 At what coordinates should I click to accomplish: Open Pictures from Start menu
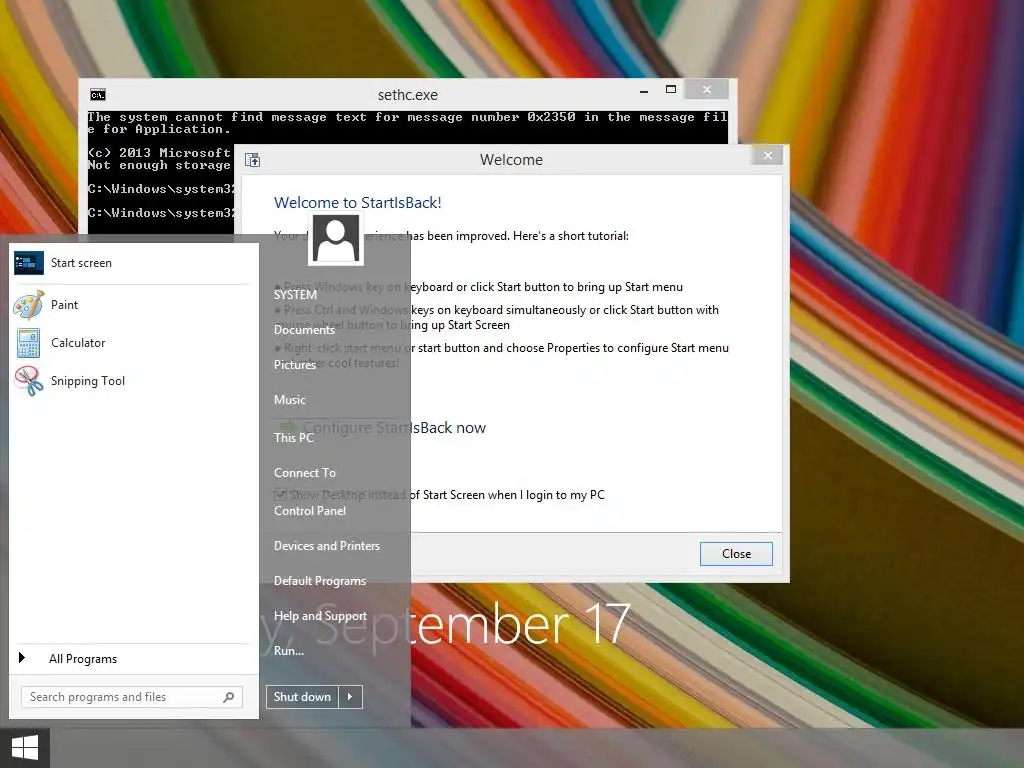click(x=295, y=364)
